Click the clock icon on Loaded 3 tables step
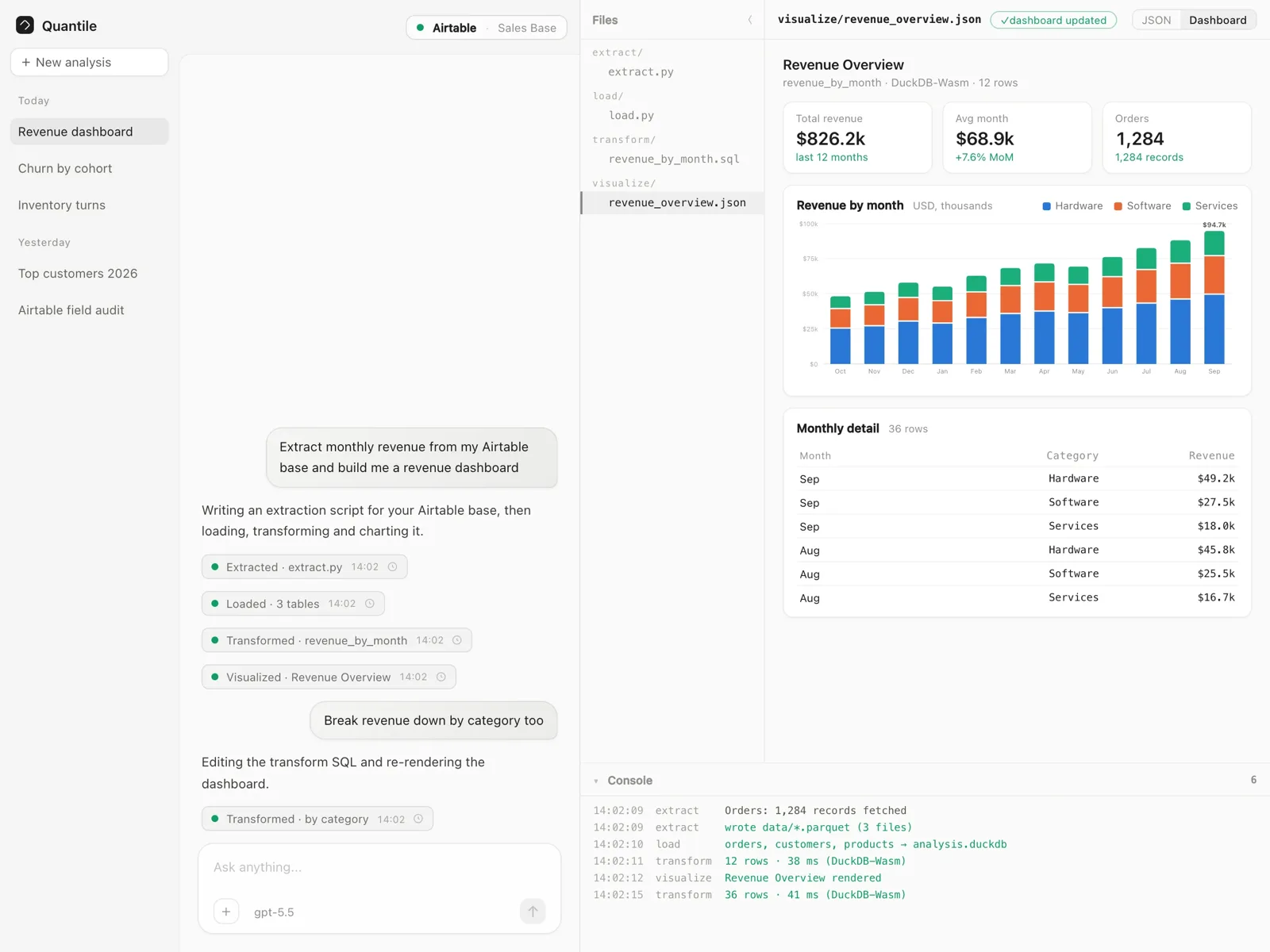 (369, 604)
